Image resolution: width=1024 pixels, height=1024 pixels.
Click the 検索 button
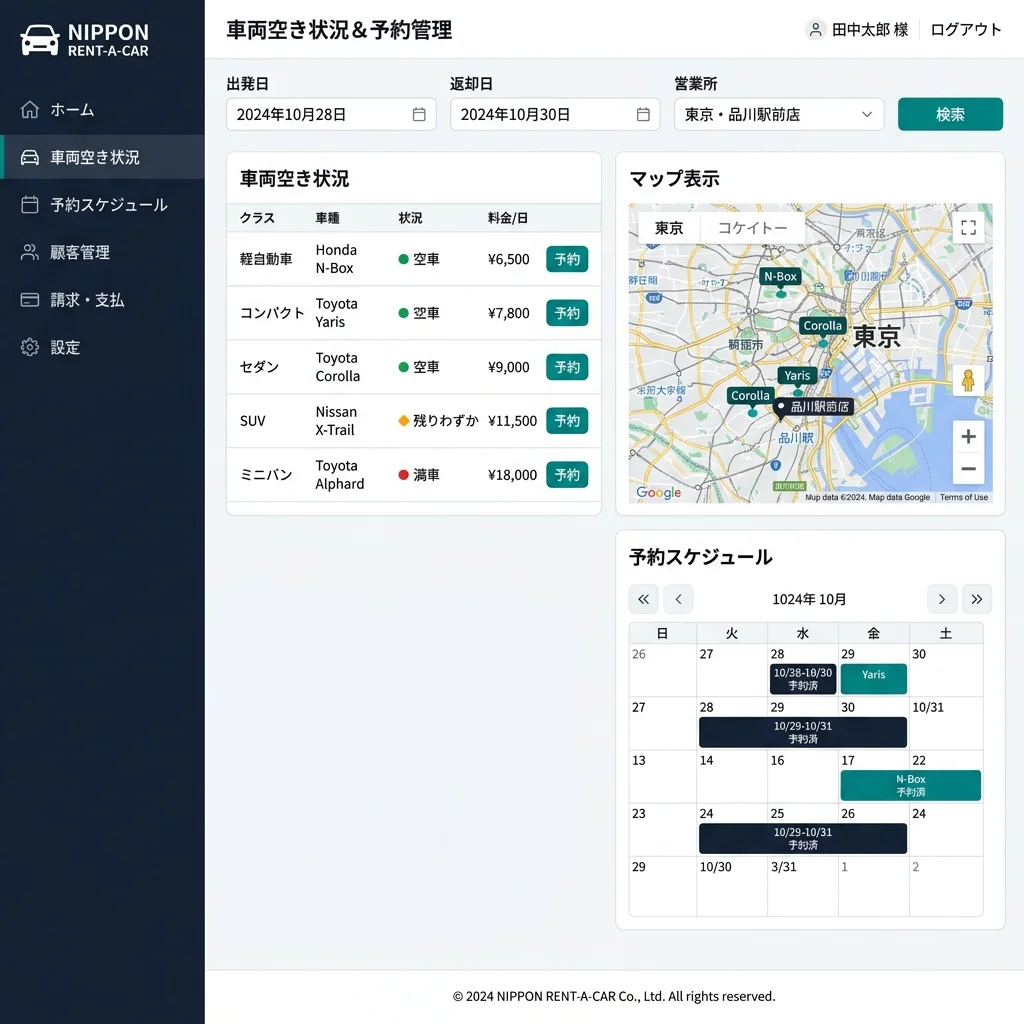pyautogui.click(x=950, y=114)
